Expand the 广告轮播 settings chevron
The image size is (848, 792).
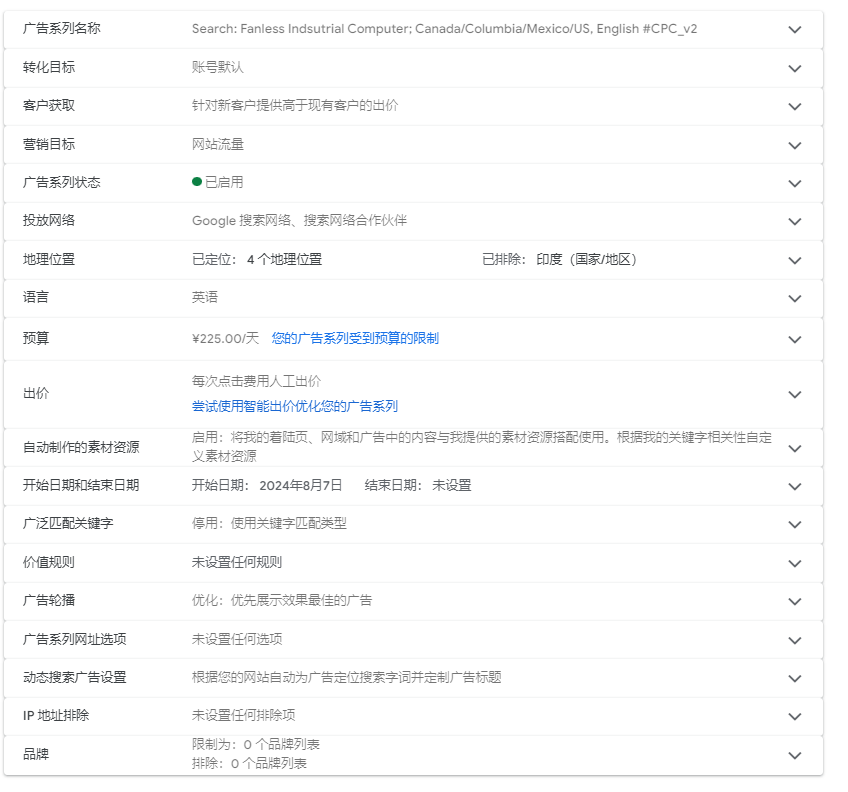tap(795, 601)
